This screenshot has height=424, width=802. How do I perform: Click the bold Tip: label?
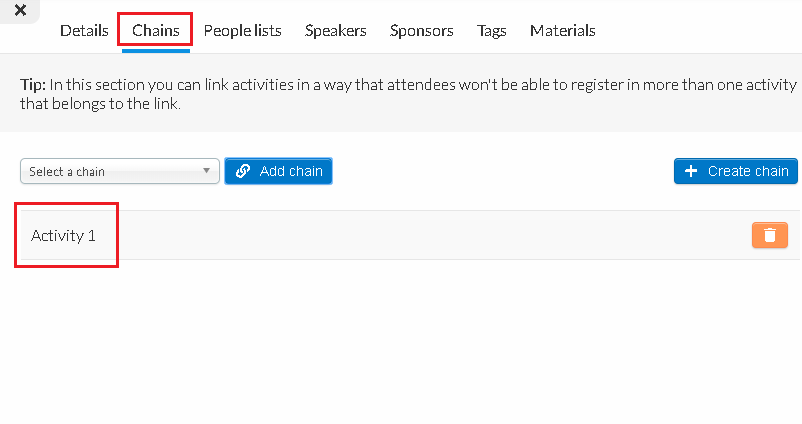[33, 84]
